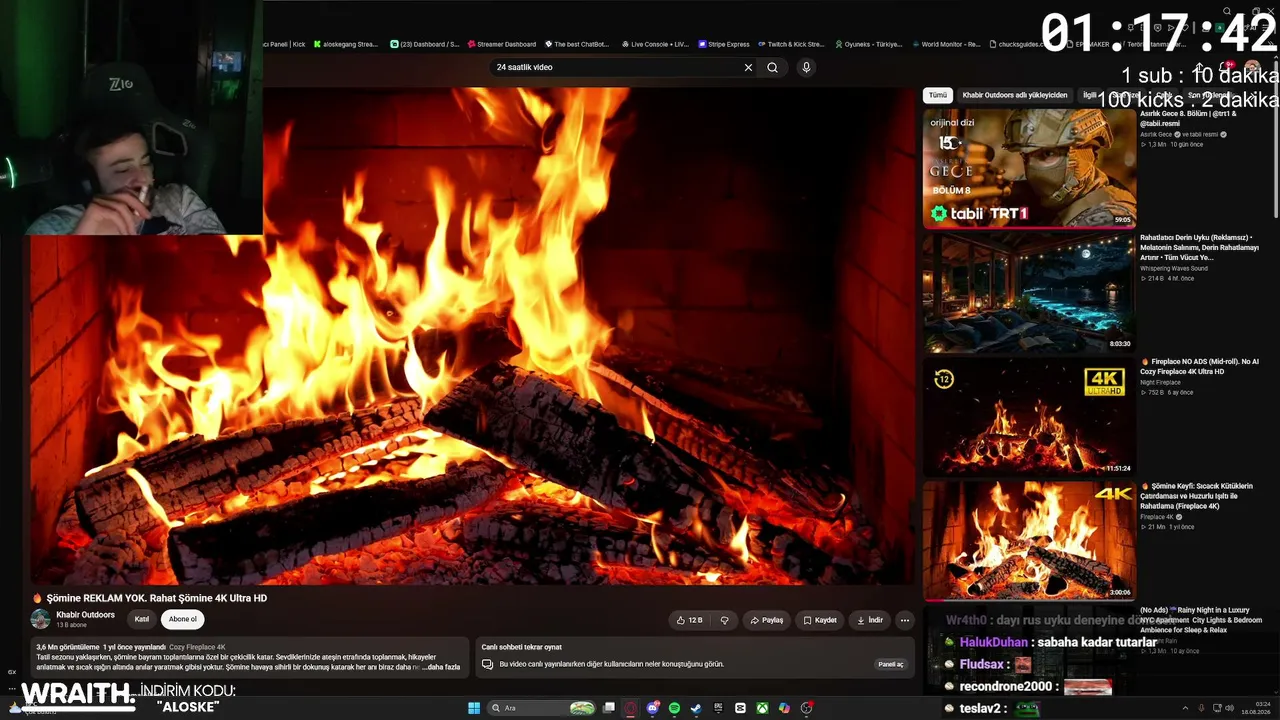Open Spotify from the taskbar
This screenshot has height=720, width=1280.
[x=674, y=708]
